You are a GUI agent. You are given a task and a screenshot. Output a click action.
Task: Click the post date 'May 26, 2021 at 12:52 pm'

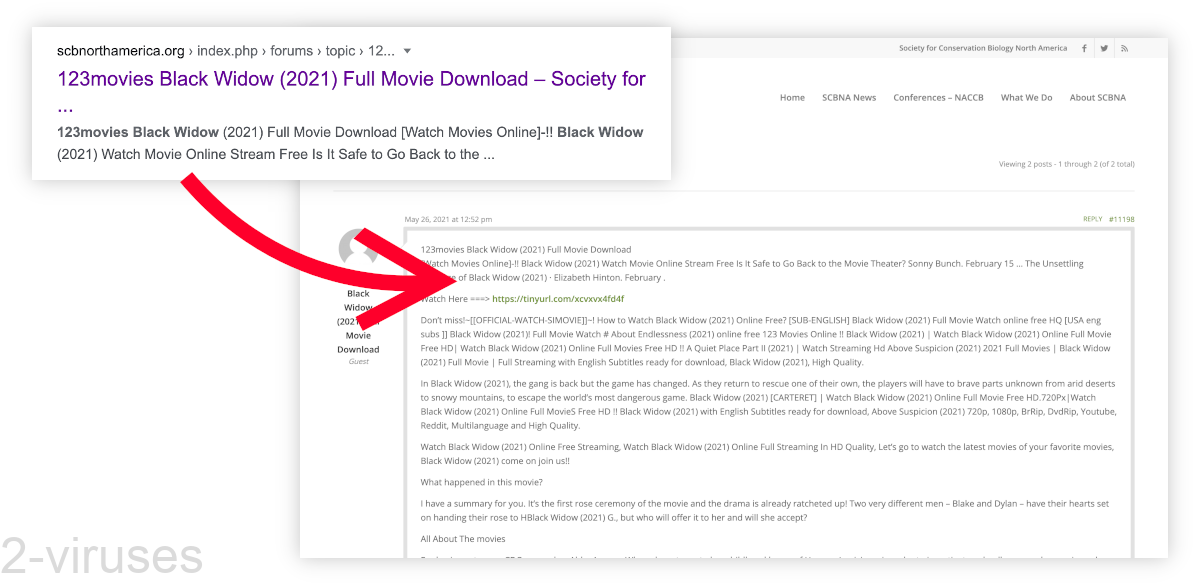(448, 219)
